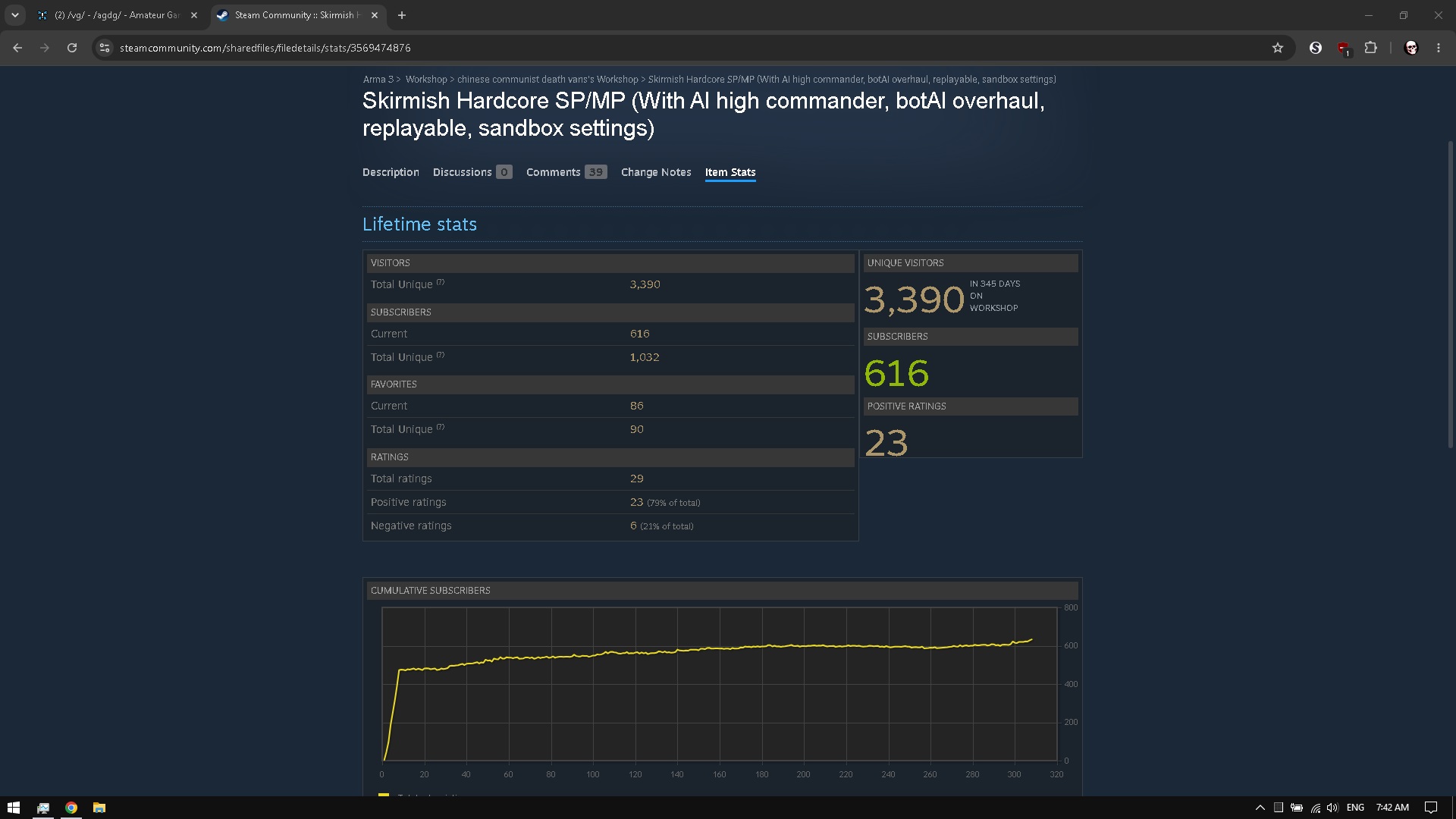The height and width of the screenshot is (819, 1456).
Task: Open the tab search chevron in Chrome
Action: tap(15, 15)
